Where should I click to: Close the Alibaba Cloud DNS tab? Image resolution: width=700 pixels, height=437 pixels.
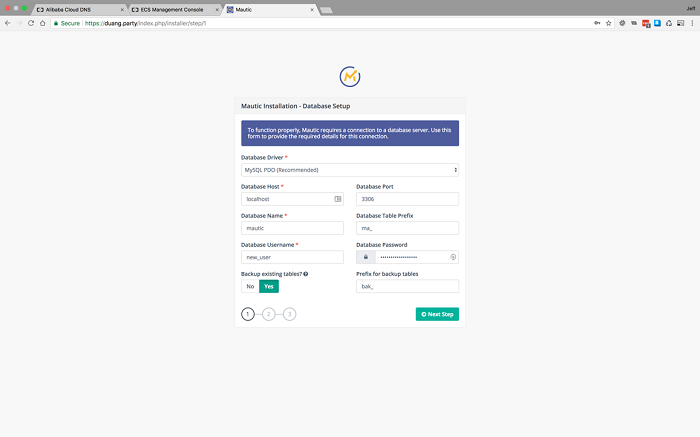(122, 10)
